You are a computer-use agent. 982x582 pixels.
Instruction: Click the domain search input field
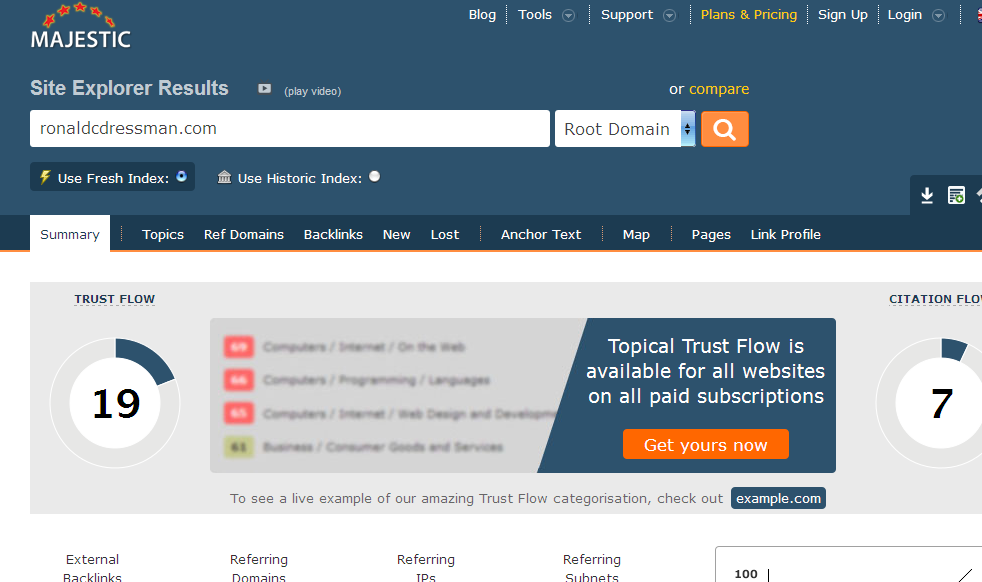290,128
